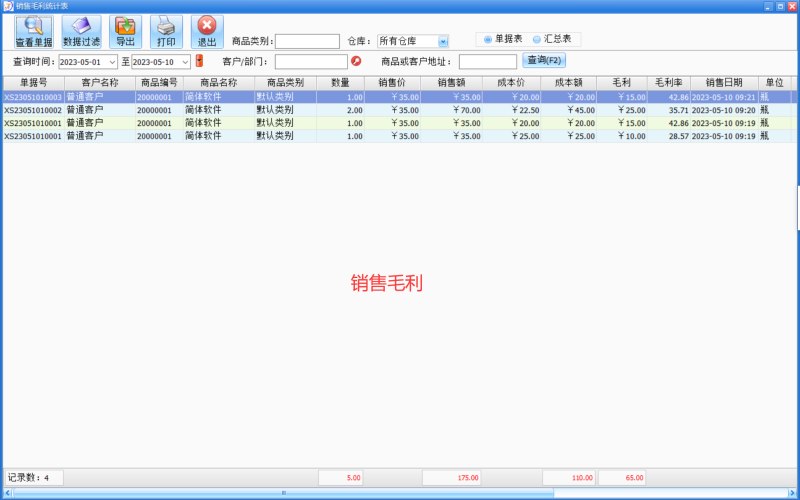
Task: Sort by the 毛利 column header
Action: (x=622, y=83)
